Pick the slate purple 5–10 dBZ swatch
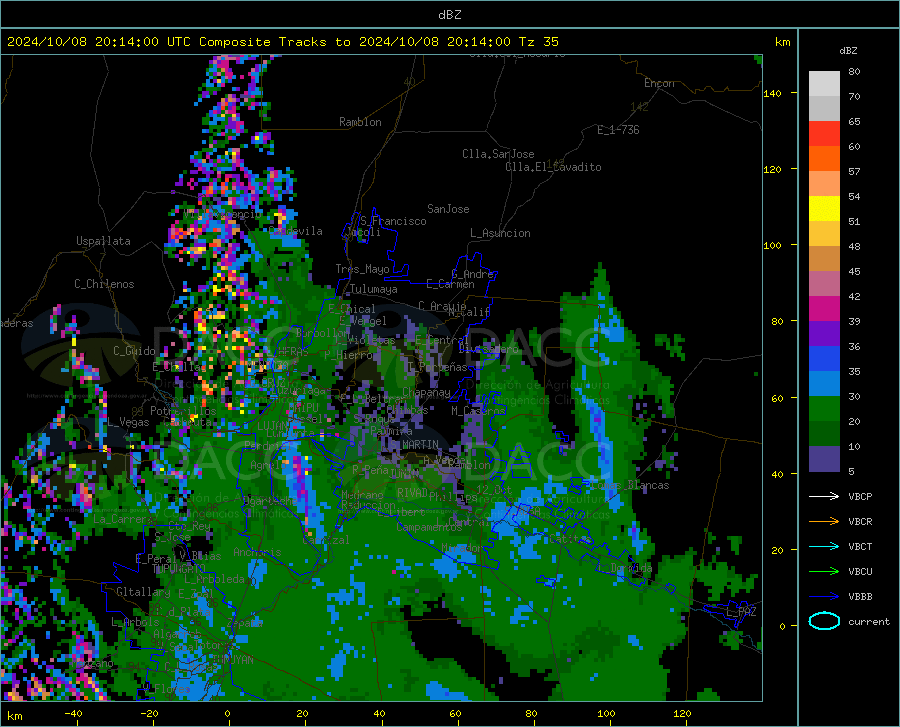Viewport: 900px width, 727px height. pos(824,459)
